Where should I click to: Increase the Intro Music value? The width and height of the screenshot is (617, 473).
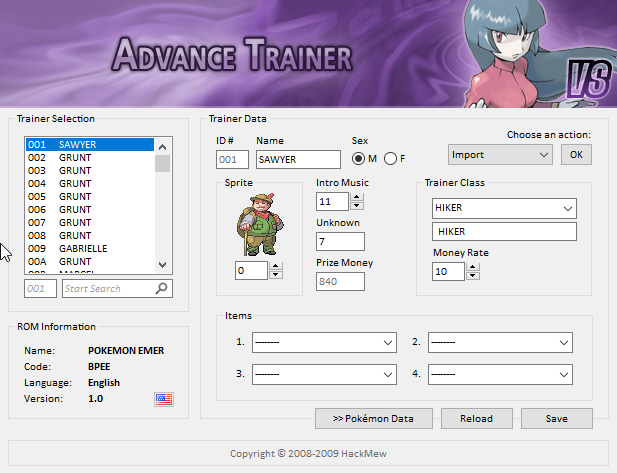357,197
